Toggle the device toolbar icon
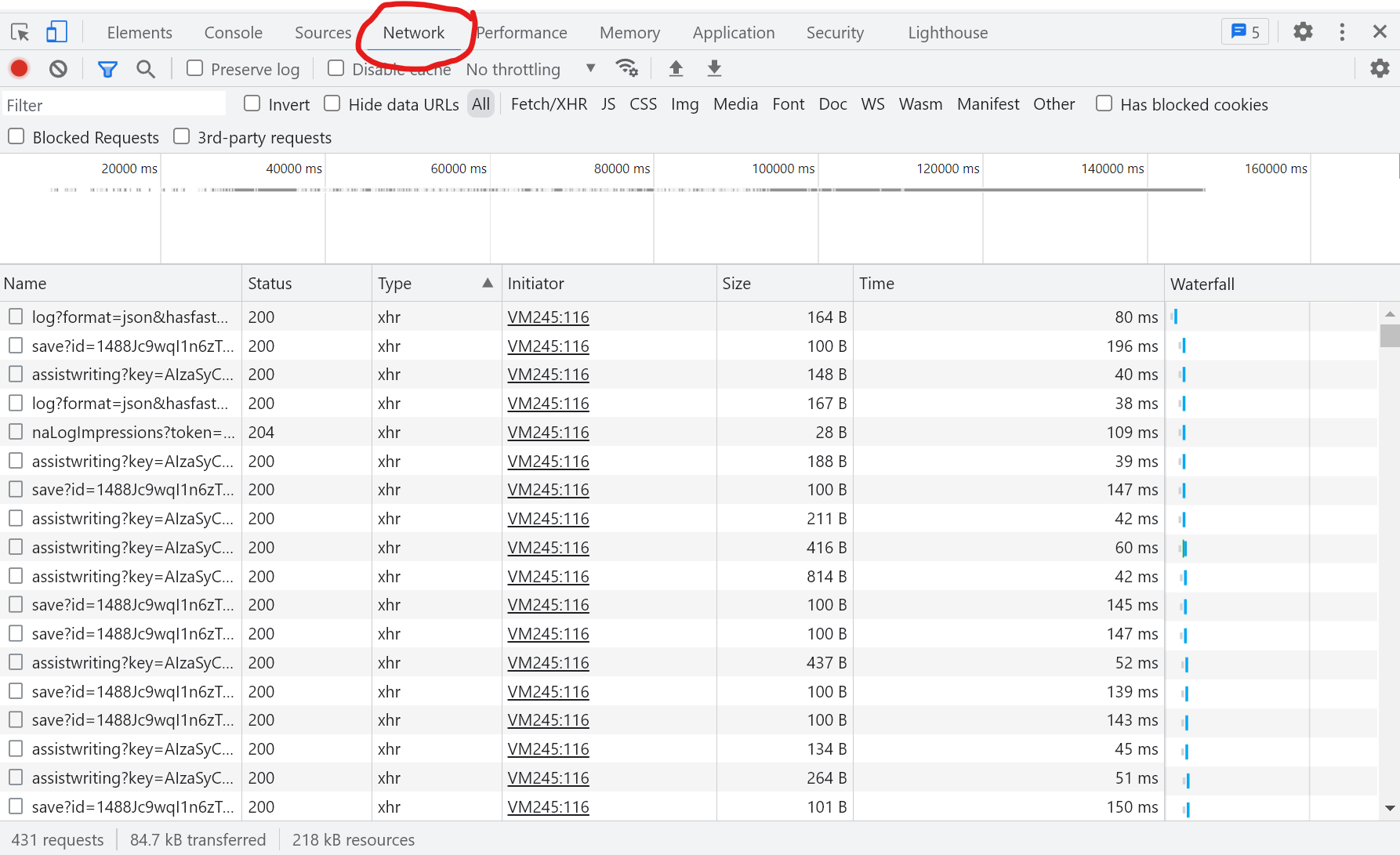The height and width of the screenshot is (855, 1400). coord(56,32)
